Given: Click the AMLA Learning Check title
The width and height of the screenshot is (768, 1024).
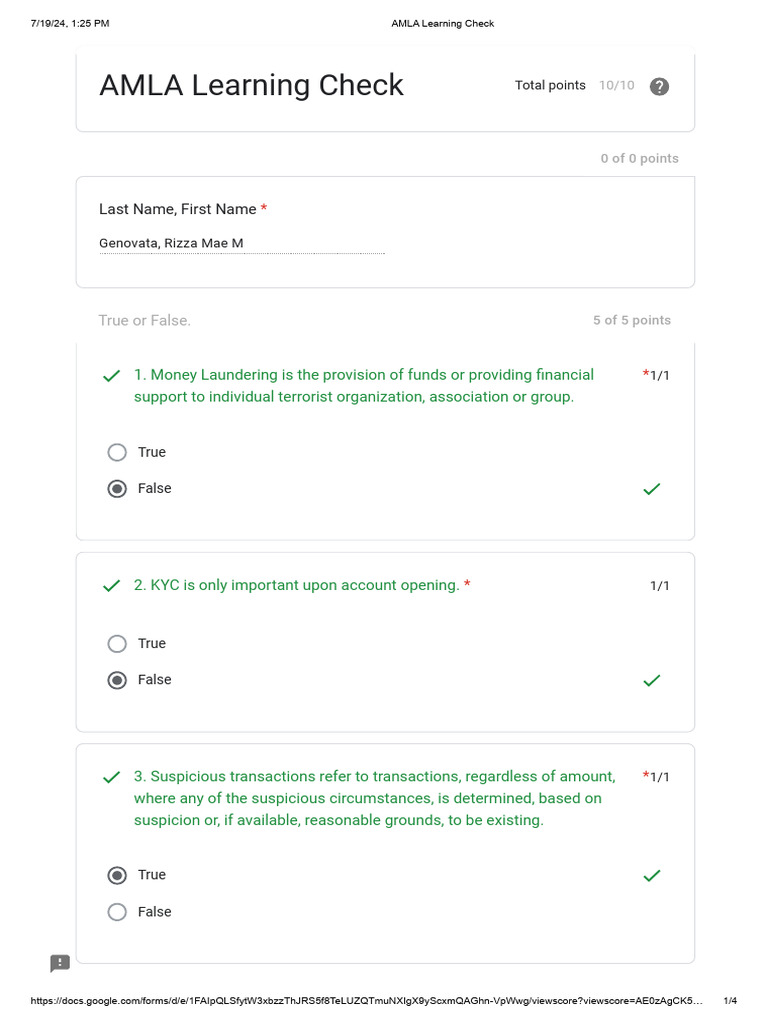Looking at the screenshot, I should coord(251,86).
